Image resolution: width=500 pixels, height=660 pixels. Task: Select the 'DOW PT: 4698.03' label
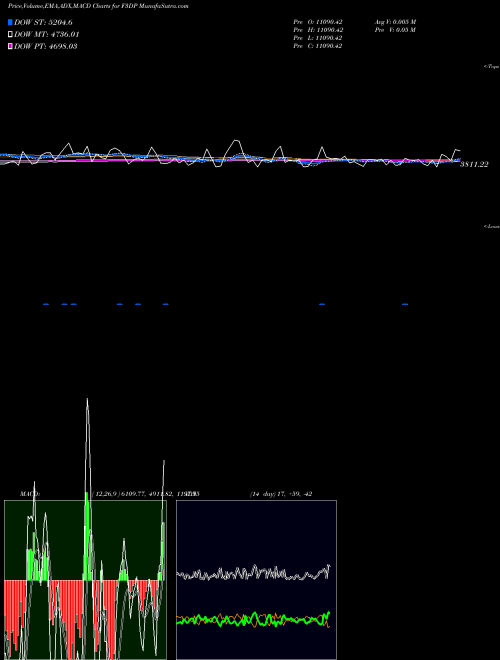click(x=45, y=46)
